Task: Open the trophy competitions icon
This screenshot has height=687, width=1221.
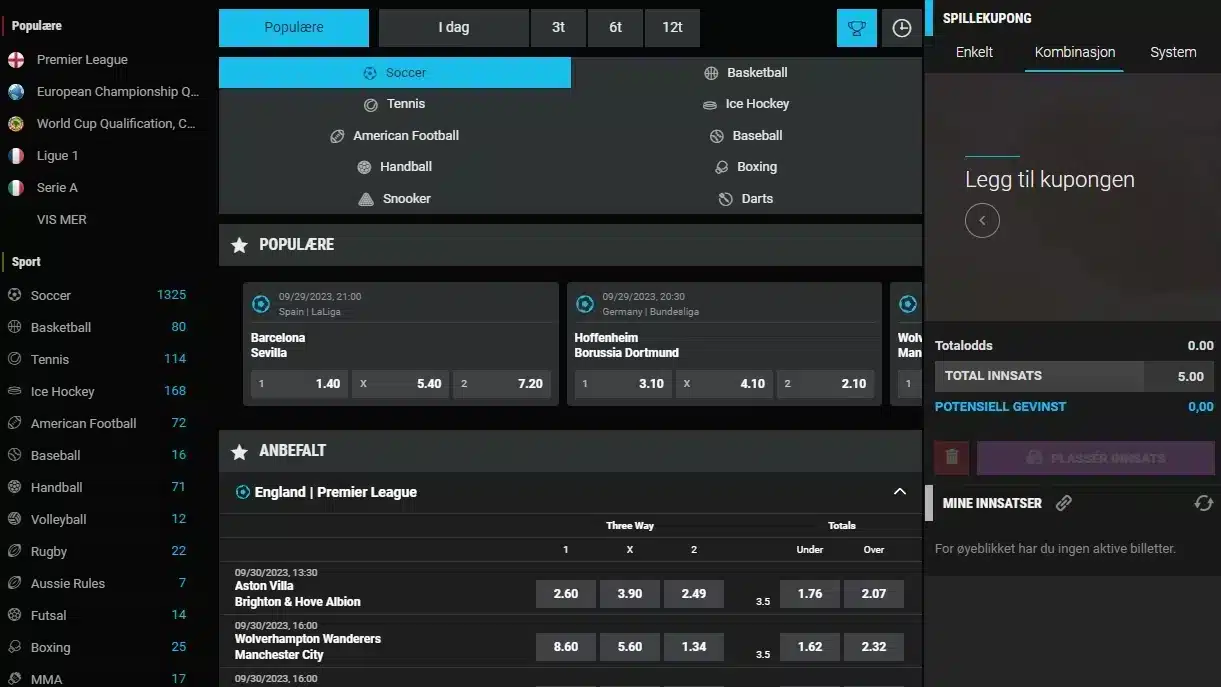Action: [x=856, y=28]
